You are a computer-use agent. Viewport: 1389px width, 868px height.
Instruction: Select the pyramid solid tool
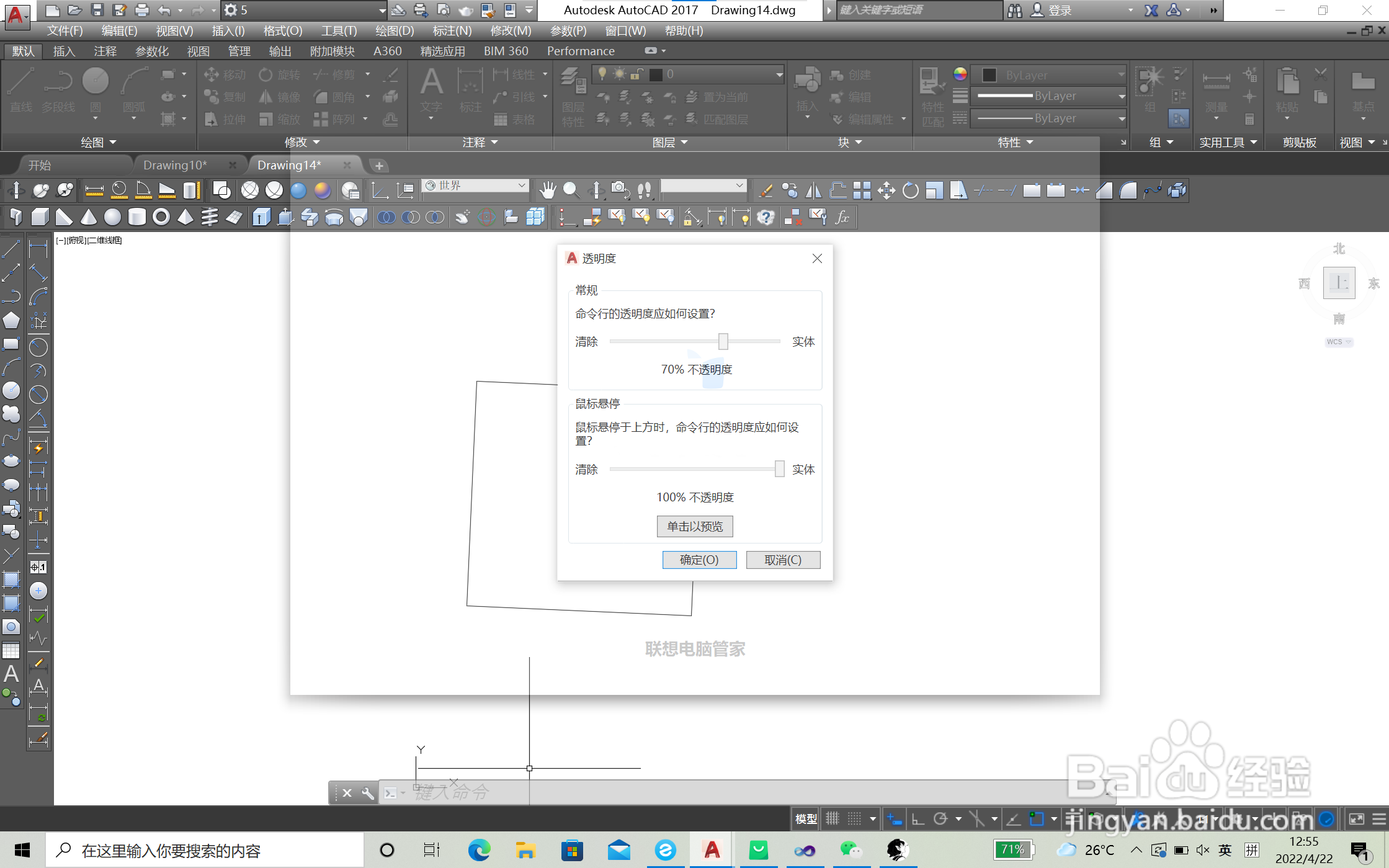[185, 217]
